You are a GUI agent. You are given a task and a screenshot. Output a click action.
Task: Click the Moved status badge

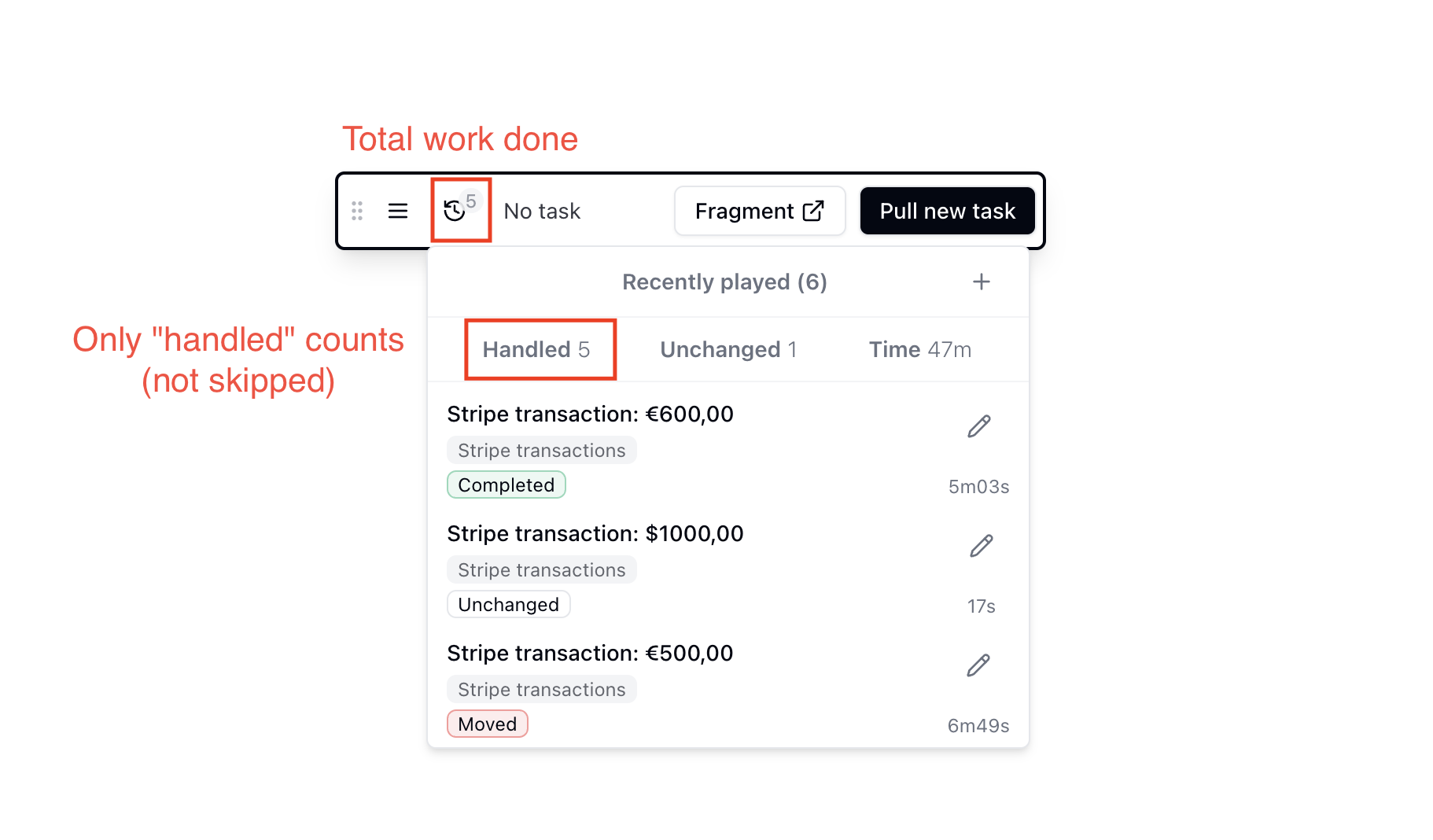488,724
